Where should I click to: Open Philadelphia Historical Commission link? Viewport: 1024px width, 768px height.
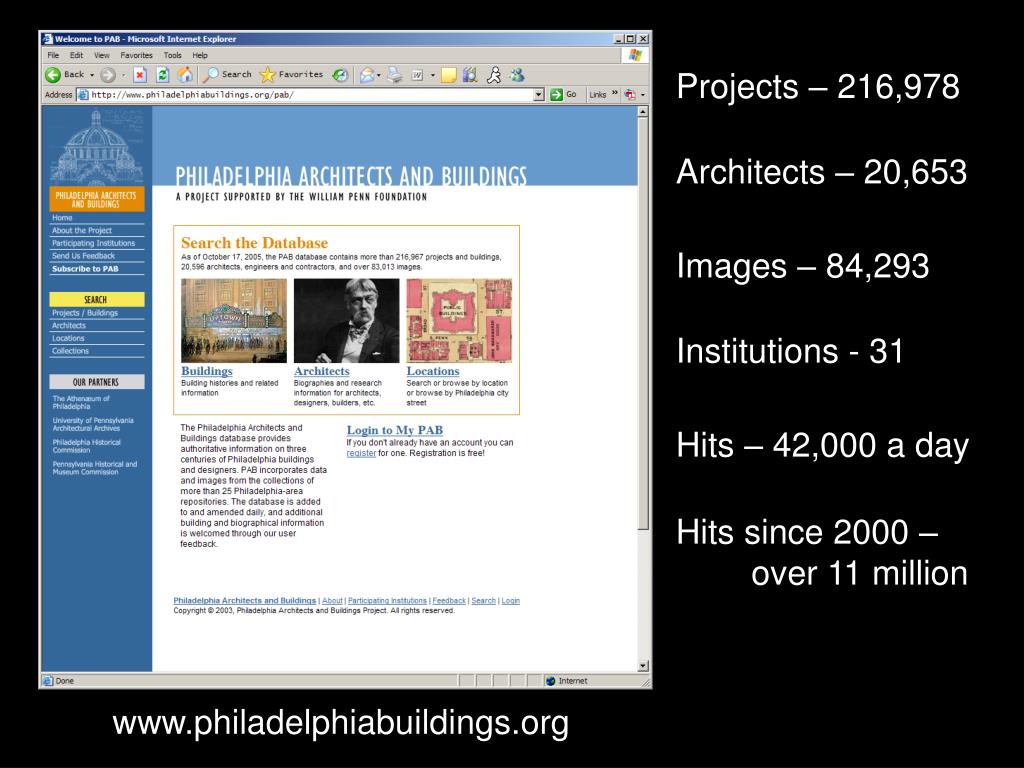pos(86,446)
